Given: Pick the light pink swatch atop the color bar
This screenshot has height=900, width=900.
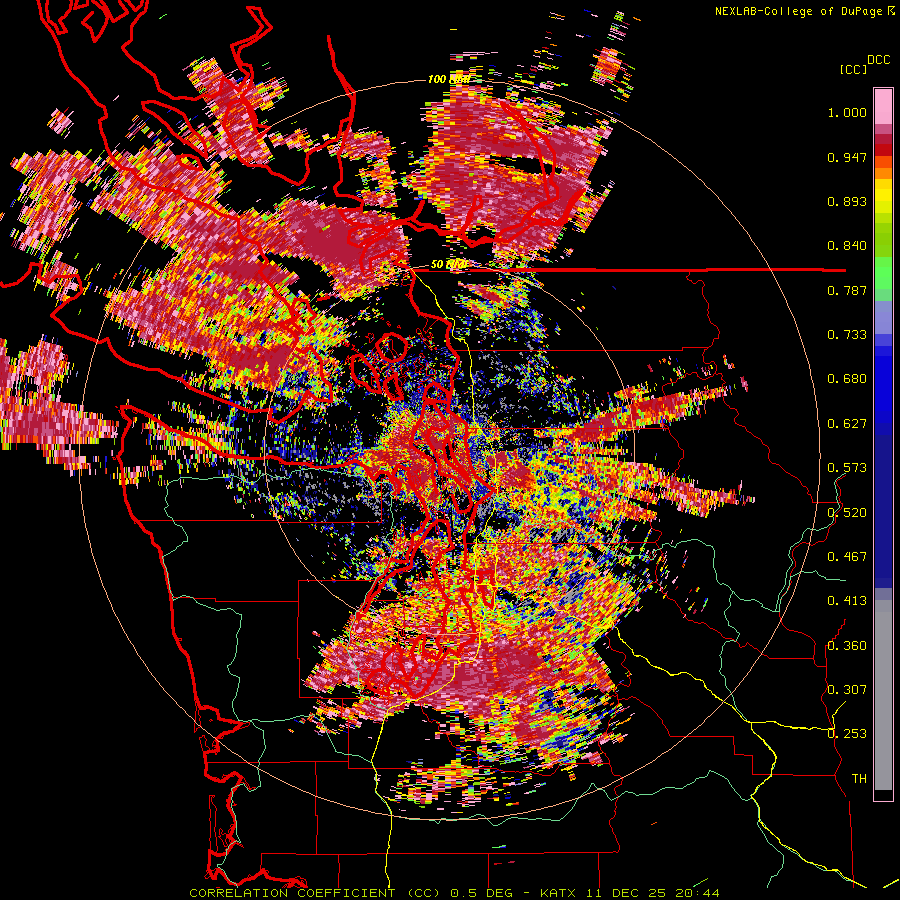Looking at the screenshot, I should 883,106.
